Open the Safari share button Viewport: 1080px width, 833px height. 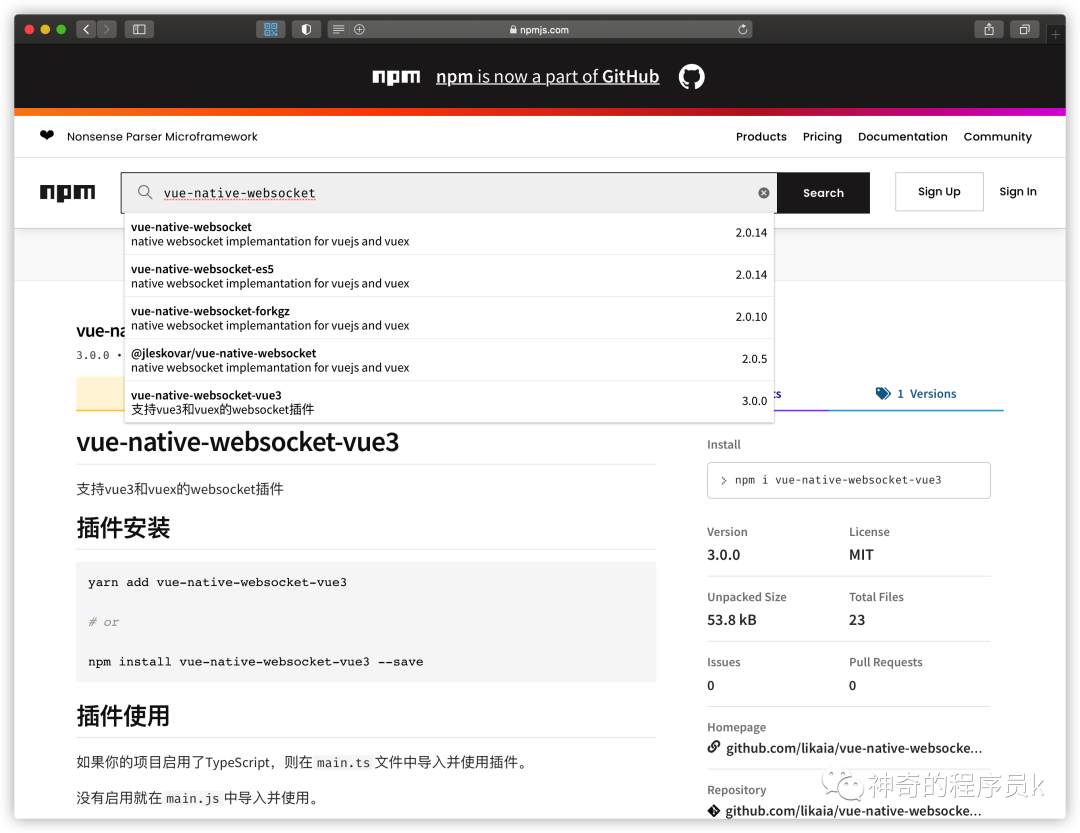(989, 29)
